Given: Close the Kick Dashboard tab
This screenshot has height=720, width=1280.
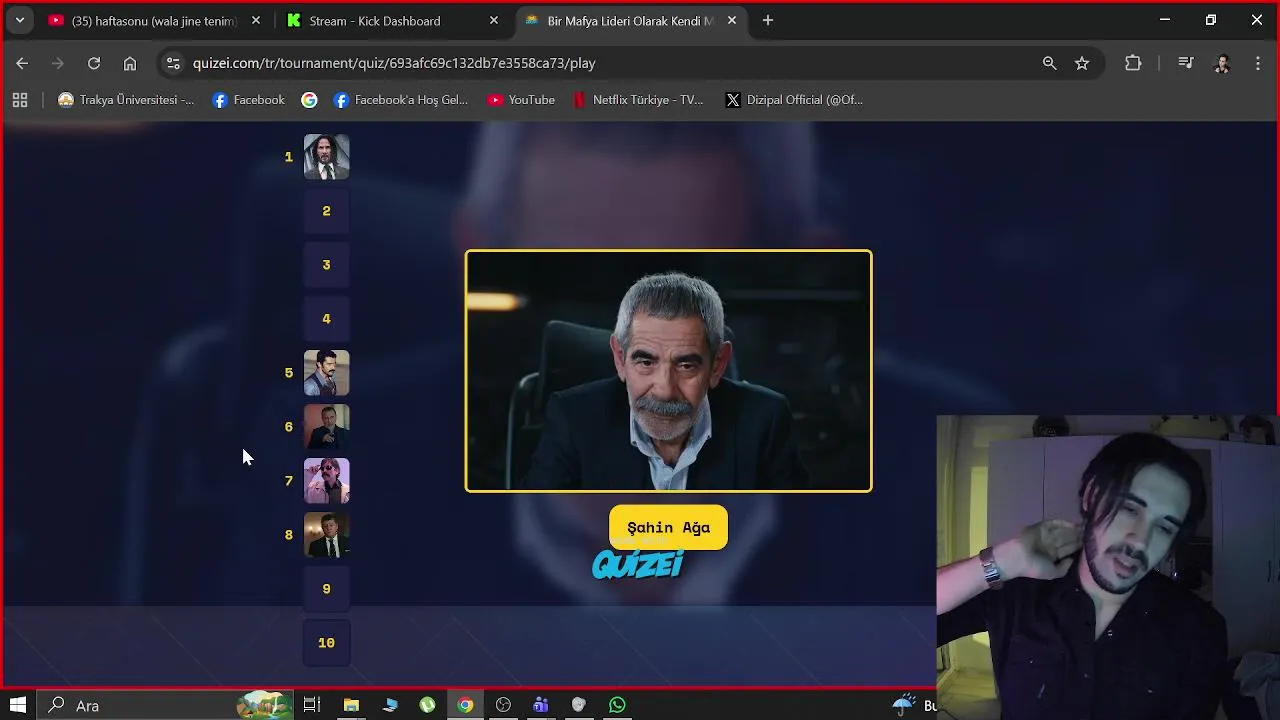Looking at the screenshot, I should (x=494, y=20).
